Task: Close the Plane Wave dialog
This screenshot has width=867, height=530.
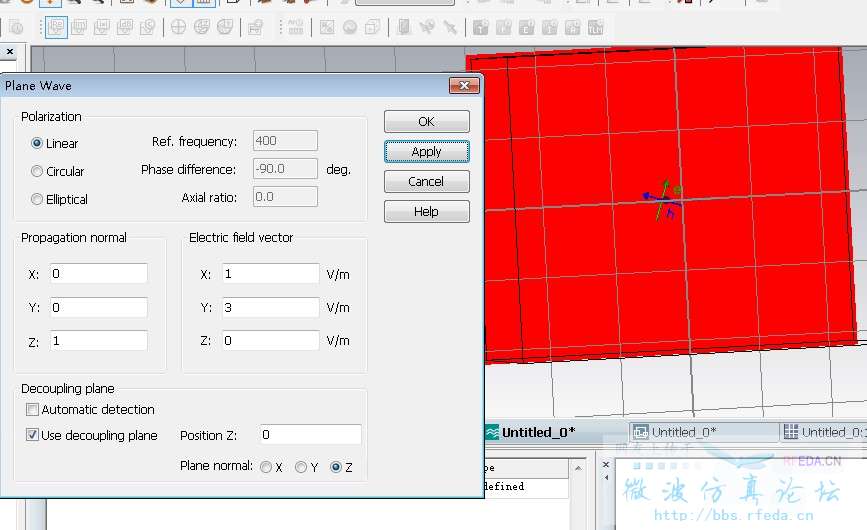Action: click(x=464, y=86)
